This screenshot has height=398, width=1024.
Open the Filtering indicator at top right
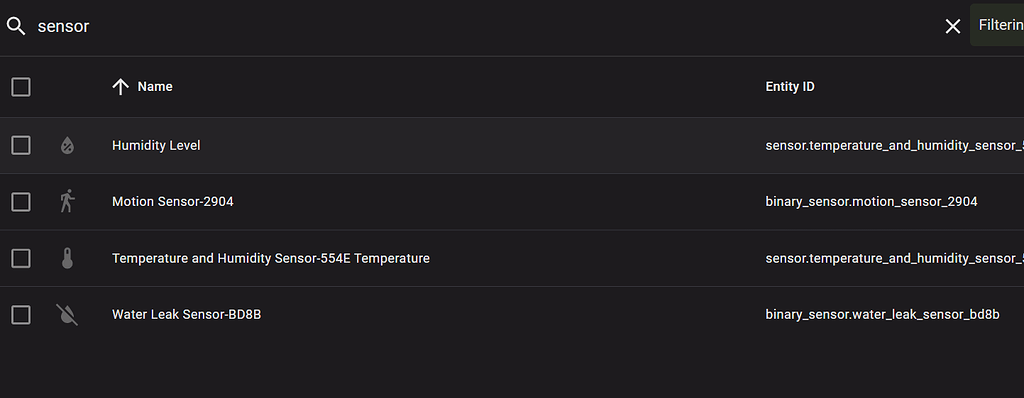click(x=997, y=25)
